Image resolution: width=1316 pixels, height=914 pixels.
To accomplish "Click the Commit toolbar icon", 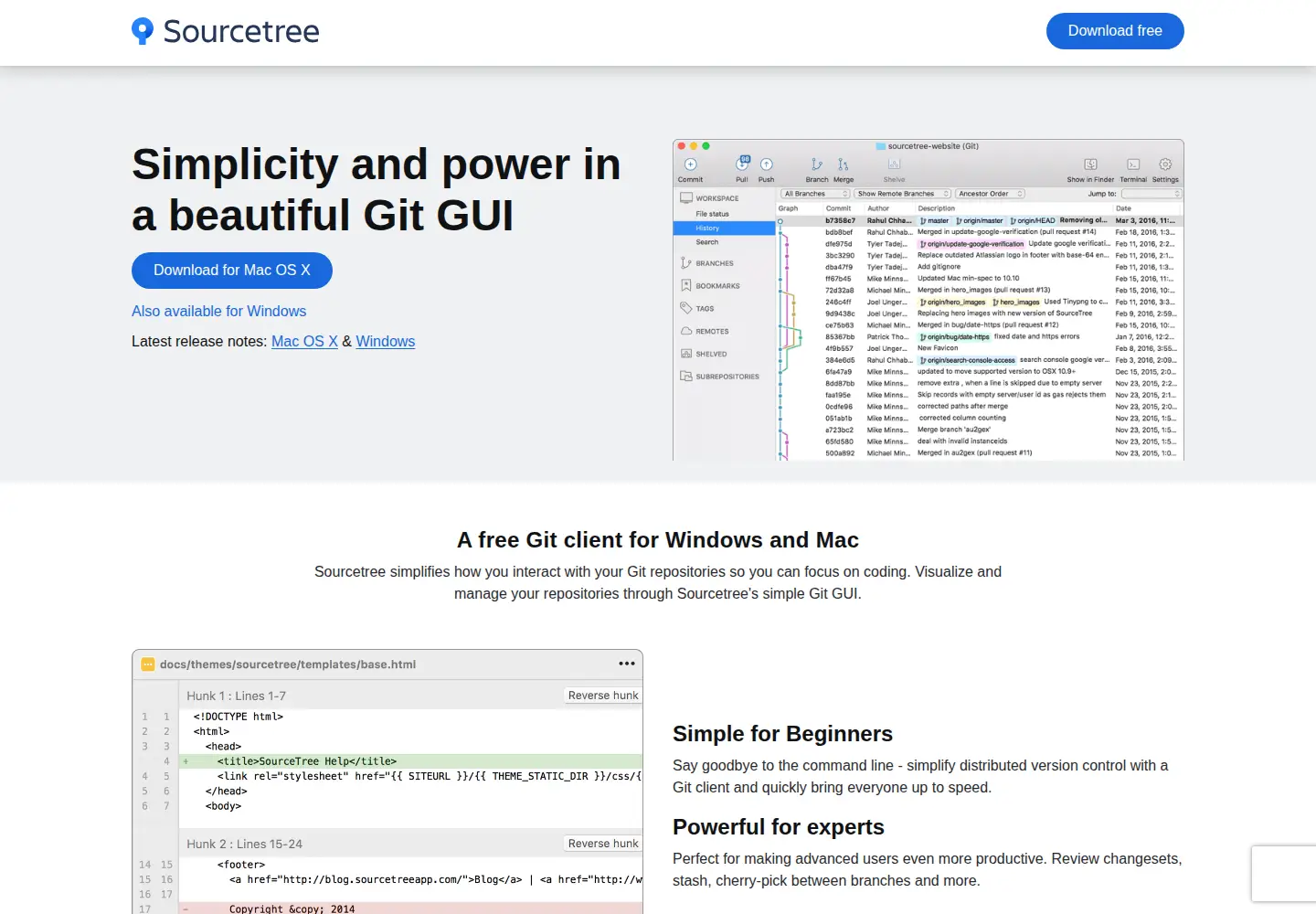I will click(691, 165).
